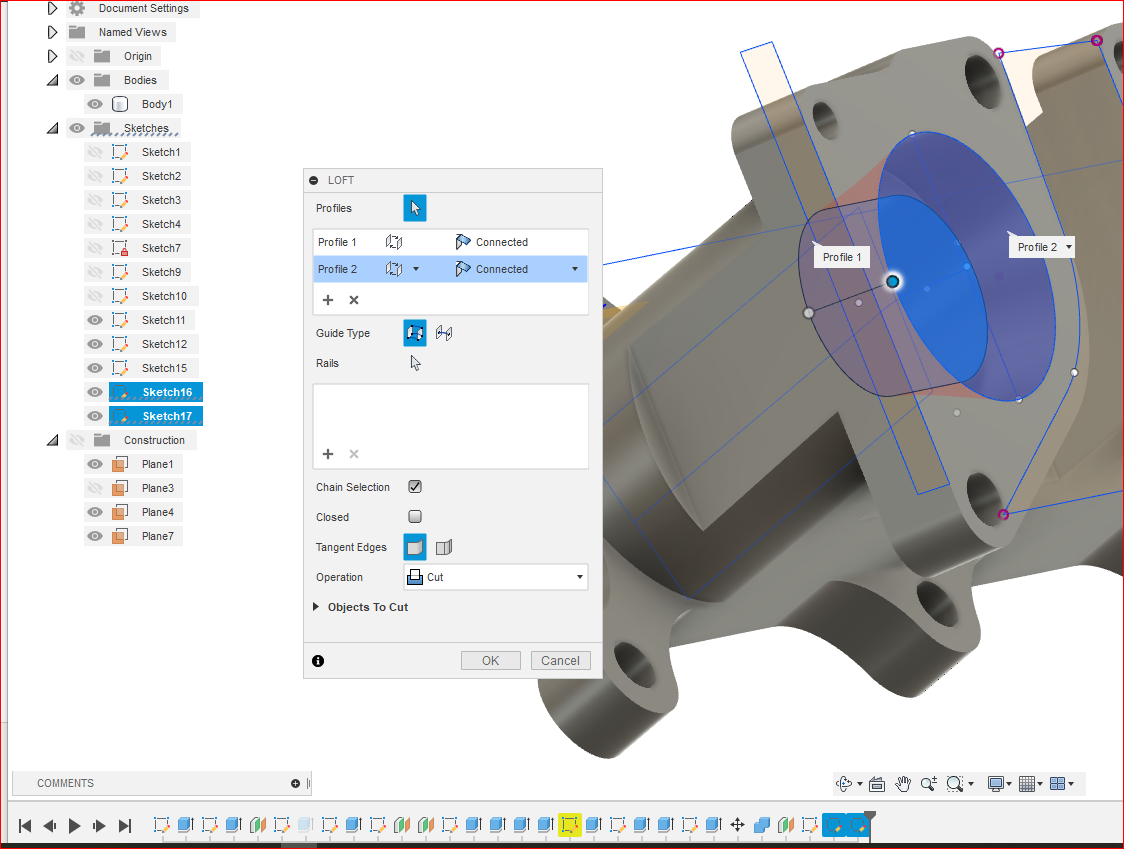This screenshot has height=849, width=1124.
Task: Expand the Origin folder in the browser
Action: (x=52, y=56)
